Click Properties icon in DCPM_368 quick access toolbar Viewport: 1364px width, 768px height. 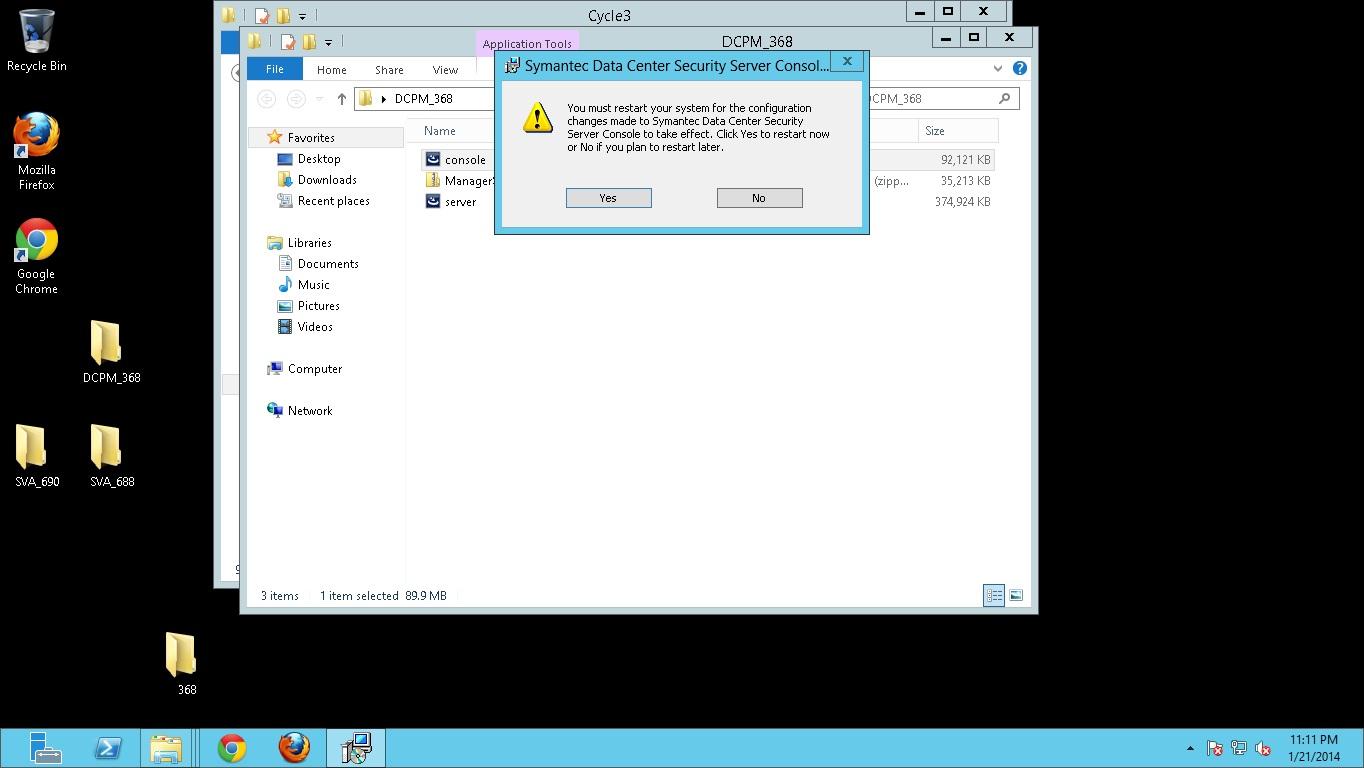point(288,42)
